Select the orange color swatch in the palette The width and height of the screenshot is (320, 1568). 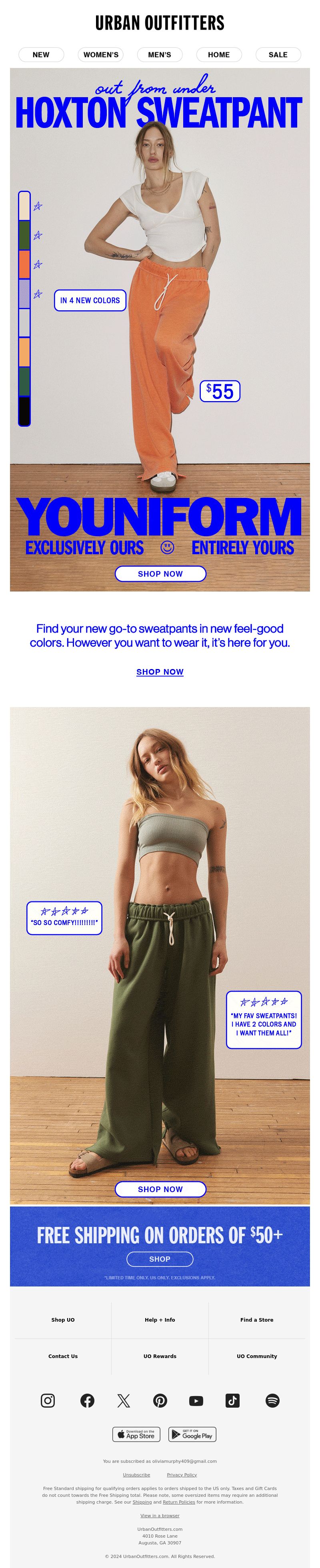click(24, 264)
